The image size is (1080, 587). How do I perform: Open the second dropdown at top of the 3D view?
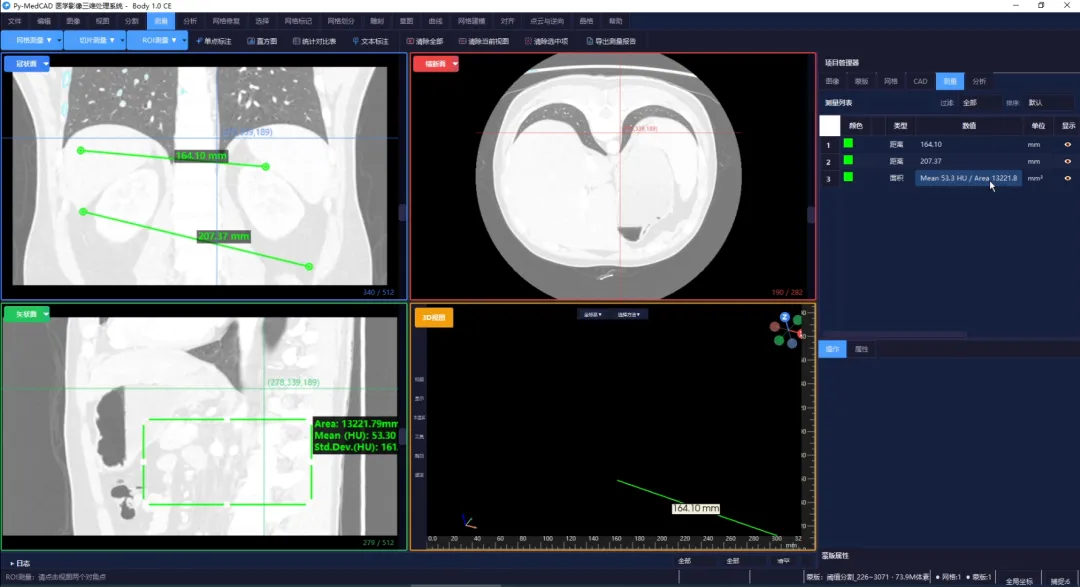coord(628,315)
